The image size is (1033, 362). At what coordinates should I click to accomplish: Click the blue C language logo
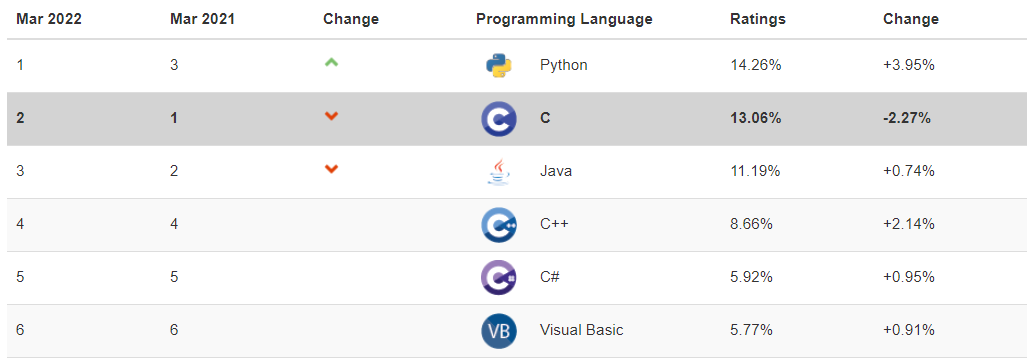499,119
